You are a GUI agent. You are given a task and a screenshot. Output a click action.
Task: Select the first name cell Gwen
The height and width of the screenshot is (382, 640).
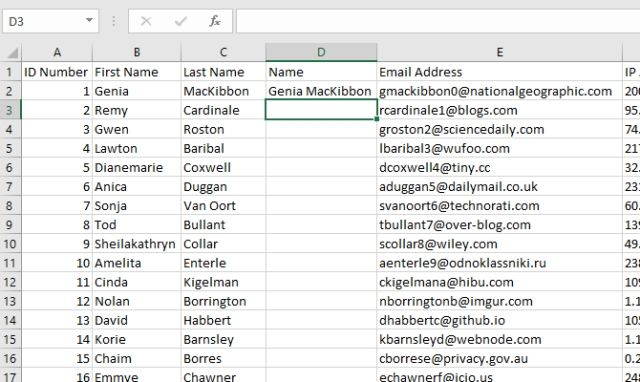coord(137,129)
